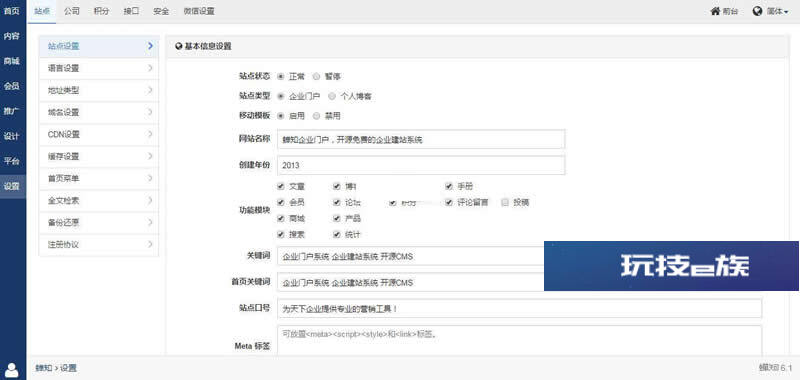Open 平台 in the left navigation
The height and width of the screenshot is (380, 800).
point(12,161)
